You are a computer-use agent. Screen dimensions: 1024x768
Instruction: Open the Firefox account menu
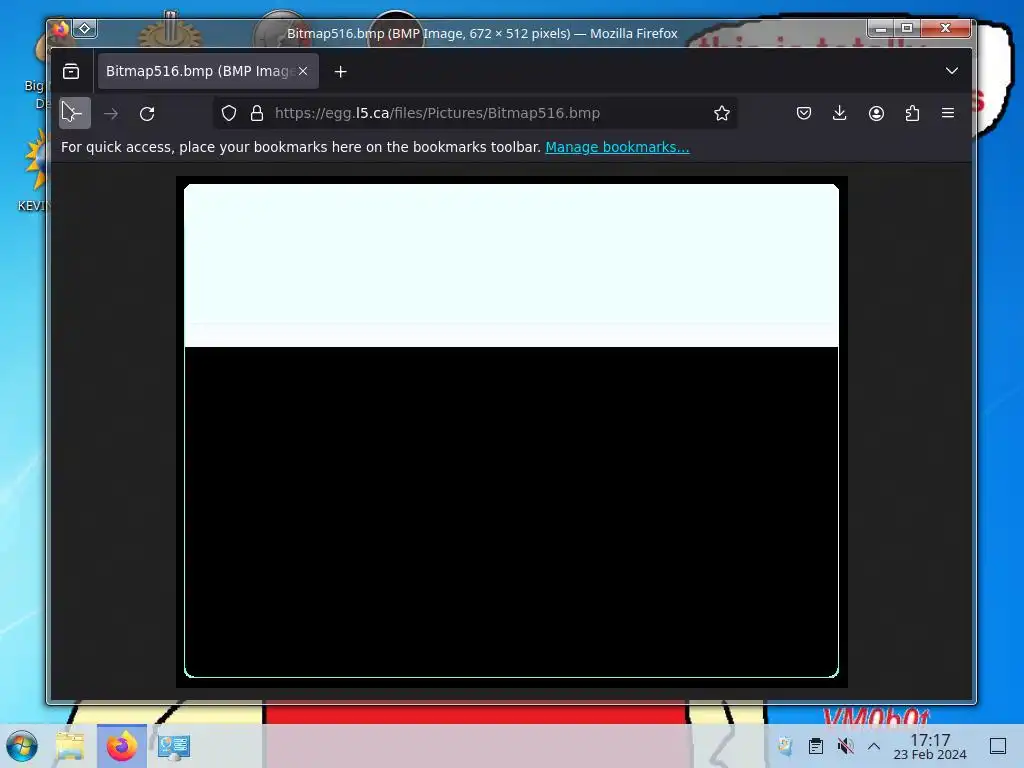pos(876,113)
